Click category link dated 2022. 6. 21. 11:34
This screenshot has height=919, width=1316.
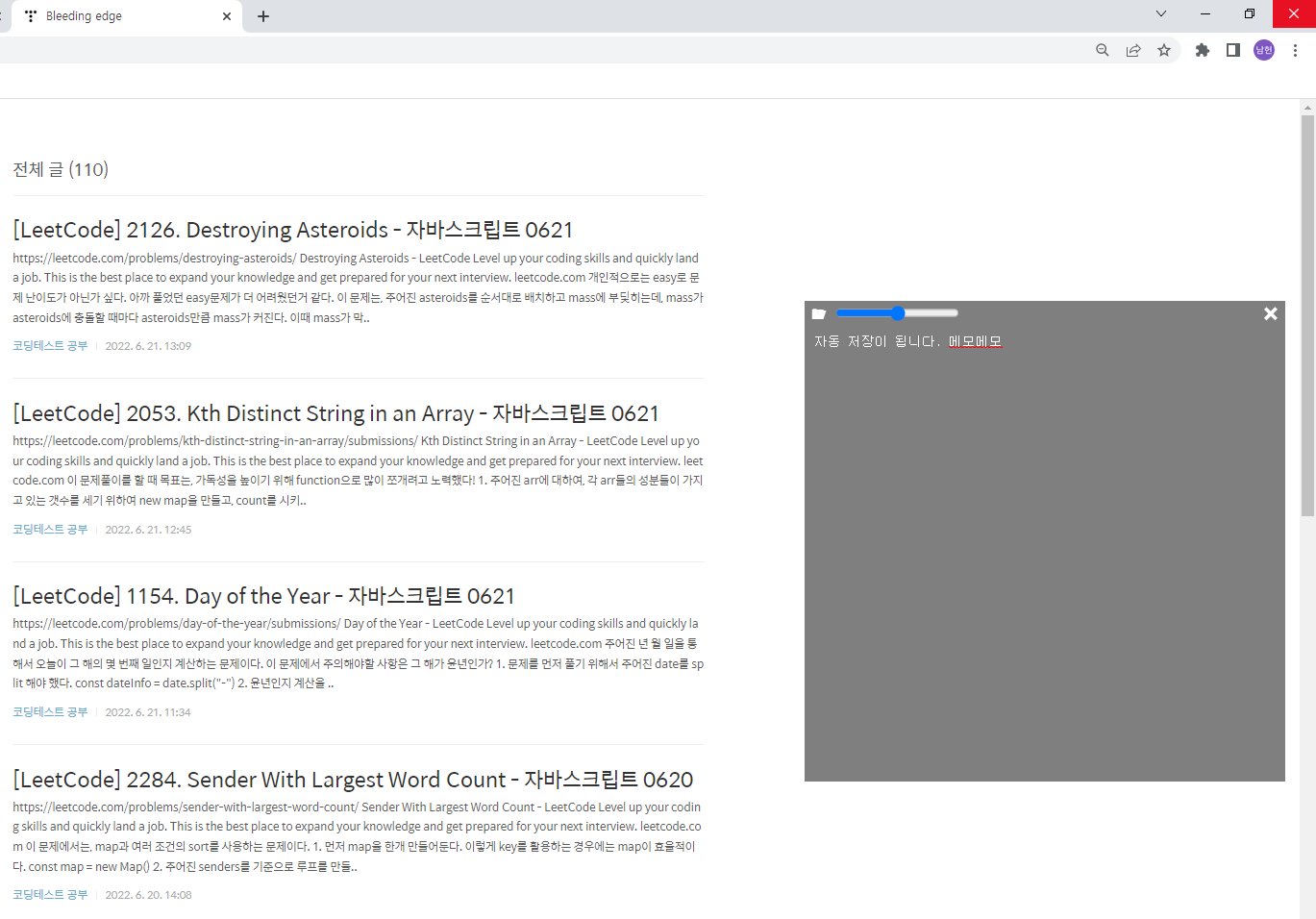coord(50,712)
